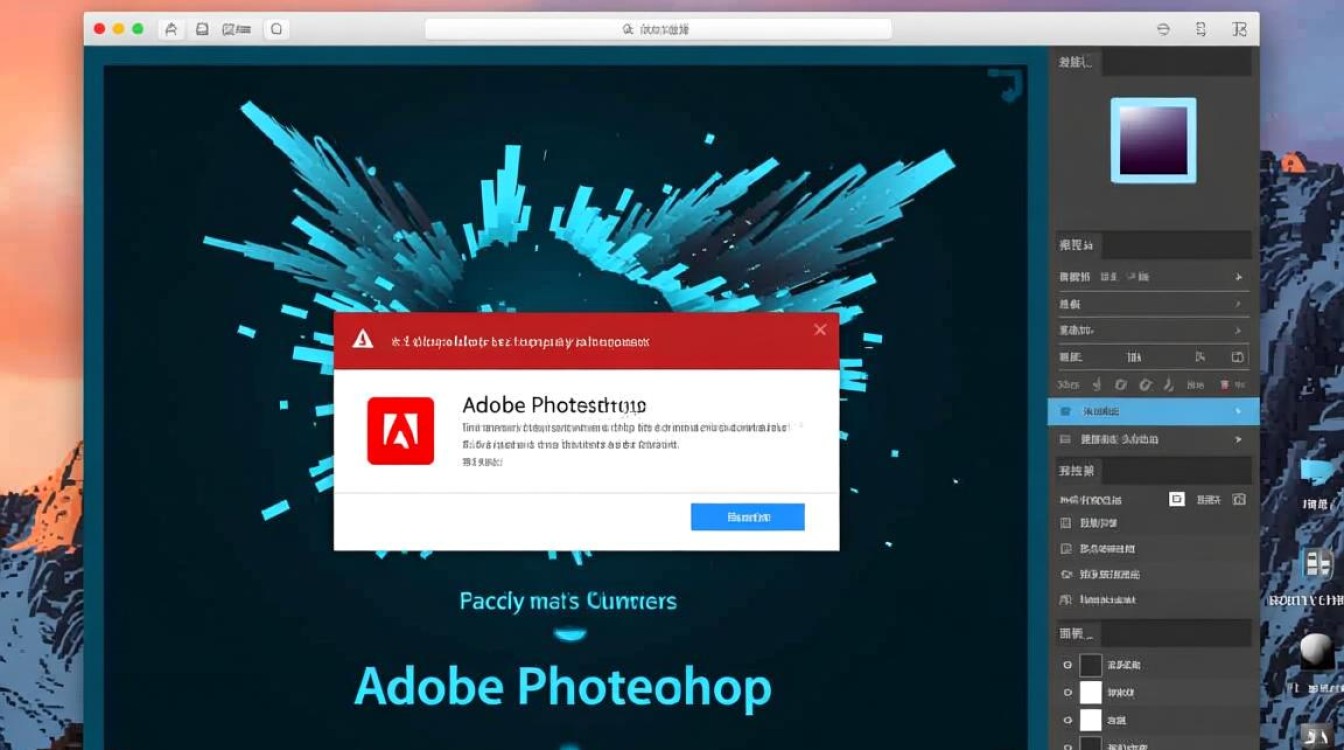Viewport: 1344px width, 750px height.
Task: Click the rightmost icon in the title bar
Action: coord(1240,29)
